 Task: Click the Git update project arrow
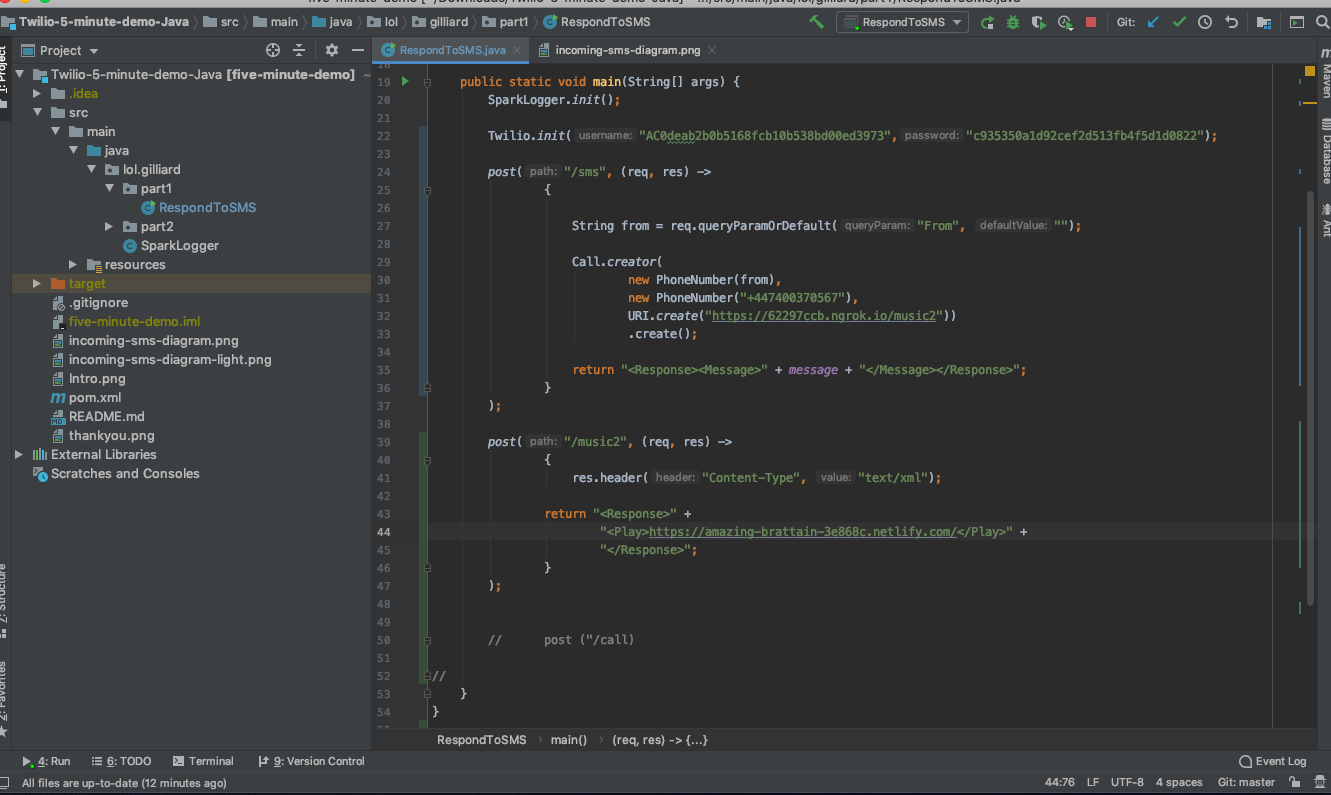[x=1154, y=22]
